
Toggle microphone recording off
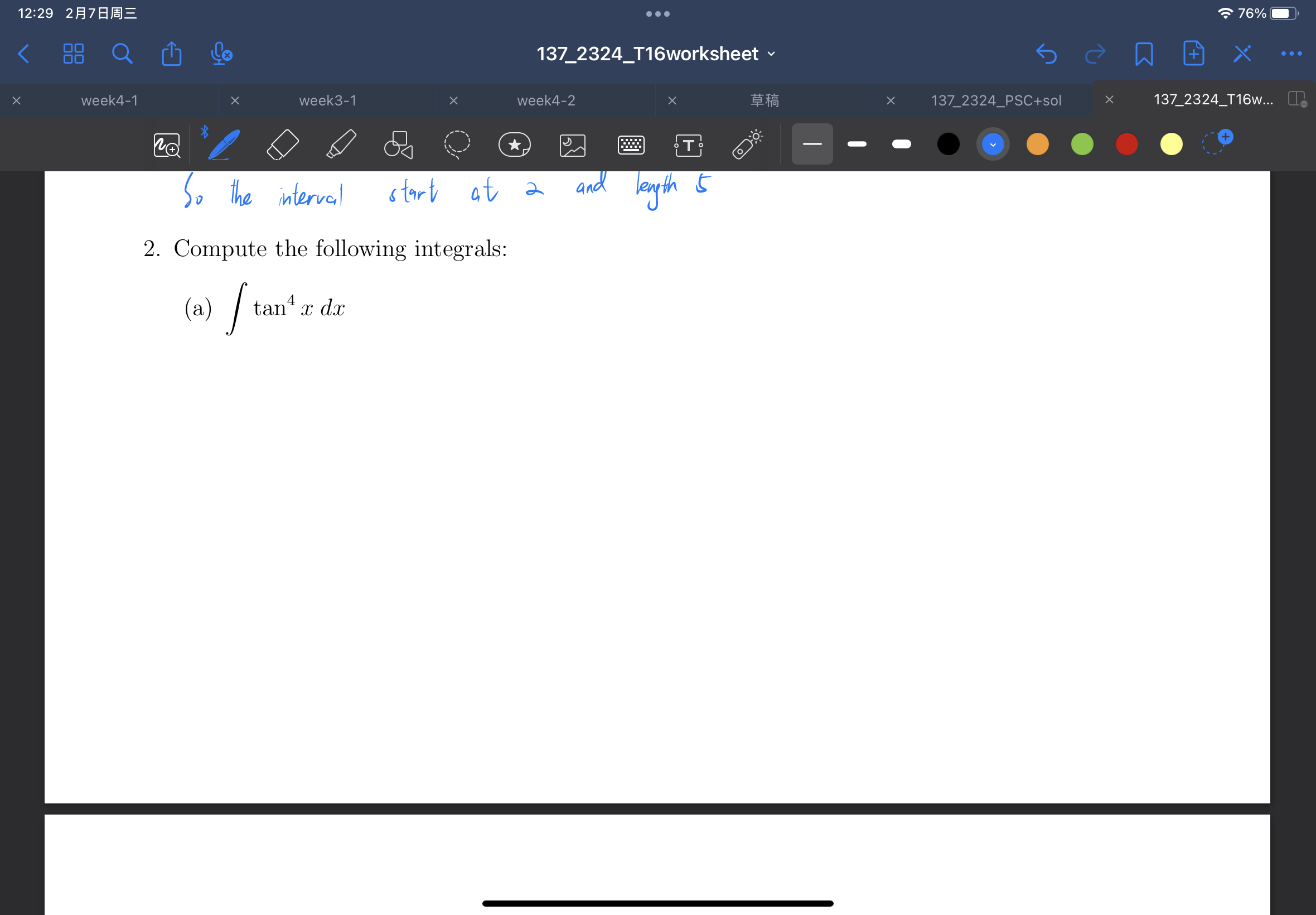221,54
